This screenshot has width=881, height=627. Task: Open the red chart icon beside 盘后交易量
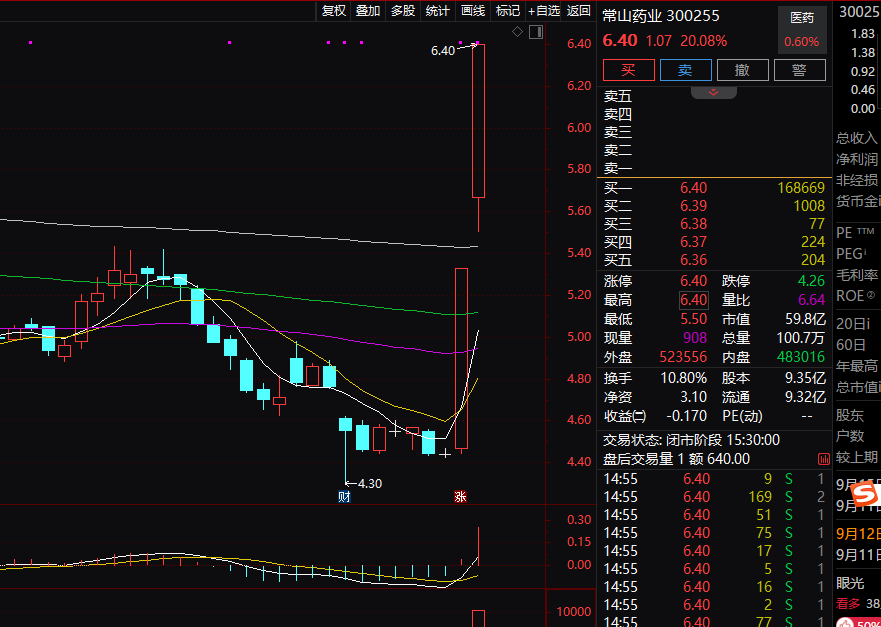point(823,458)
